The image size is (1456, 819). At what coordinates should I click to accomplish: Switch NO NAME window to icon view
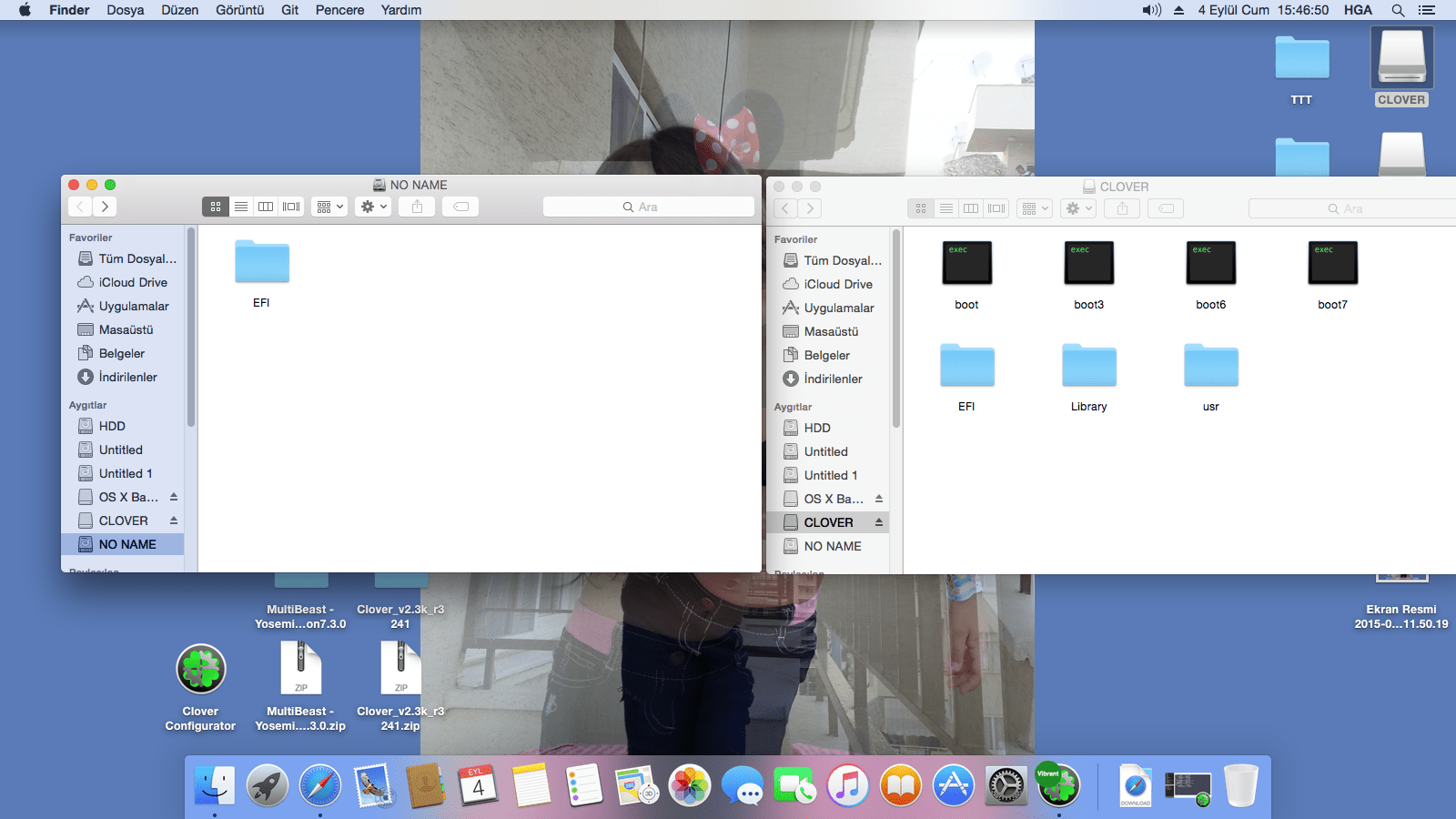[216, 207]
